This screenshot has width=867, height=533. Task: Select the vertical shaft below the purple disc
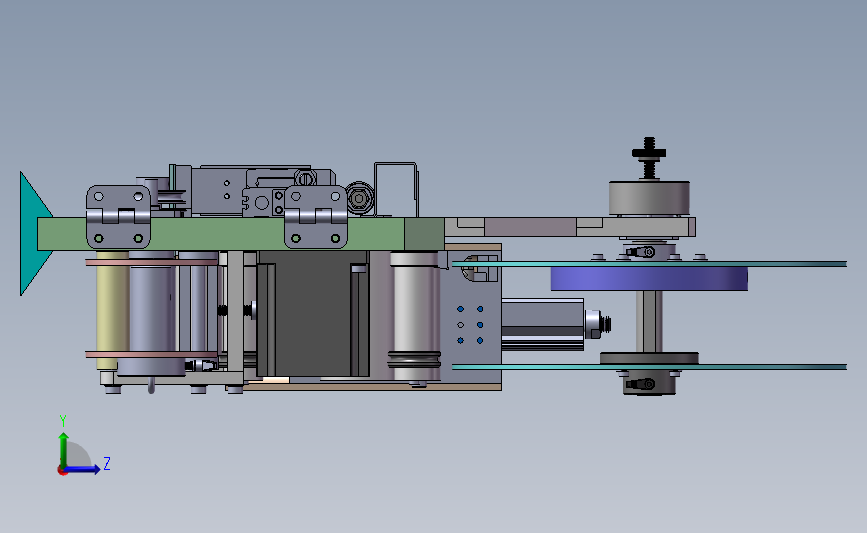649,322
